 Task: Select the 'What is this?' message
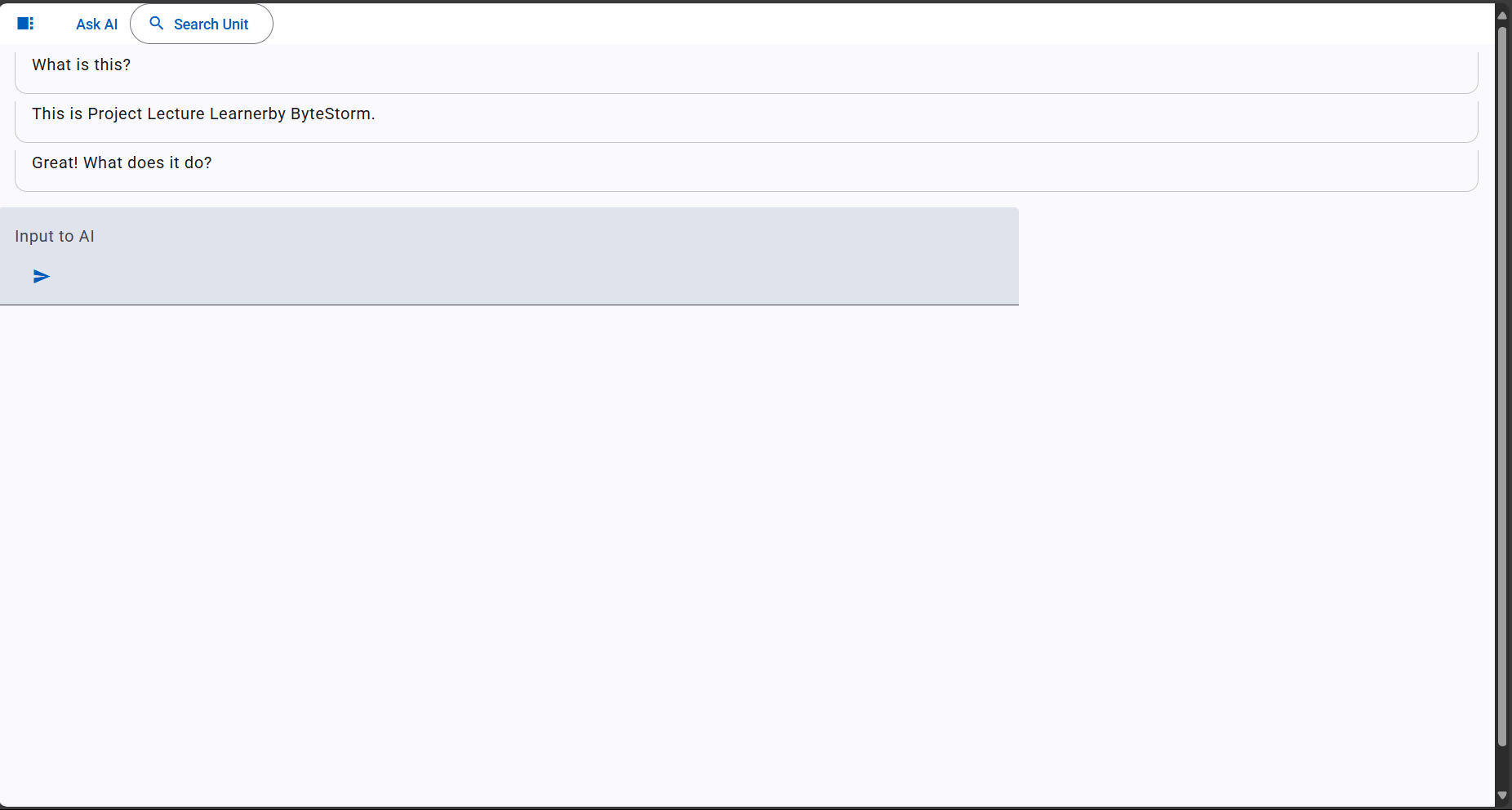point(82,65)
